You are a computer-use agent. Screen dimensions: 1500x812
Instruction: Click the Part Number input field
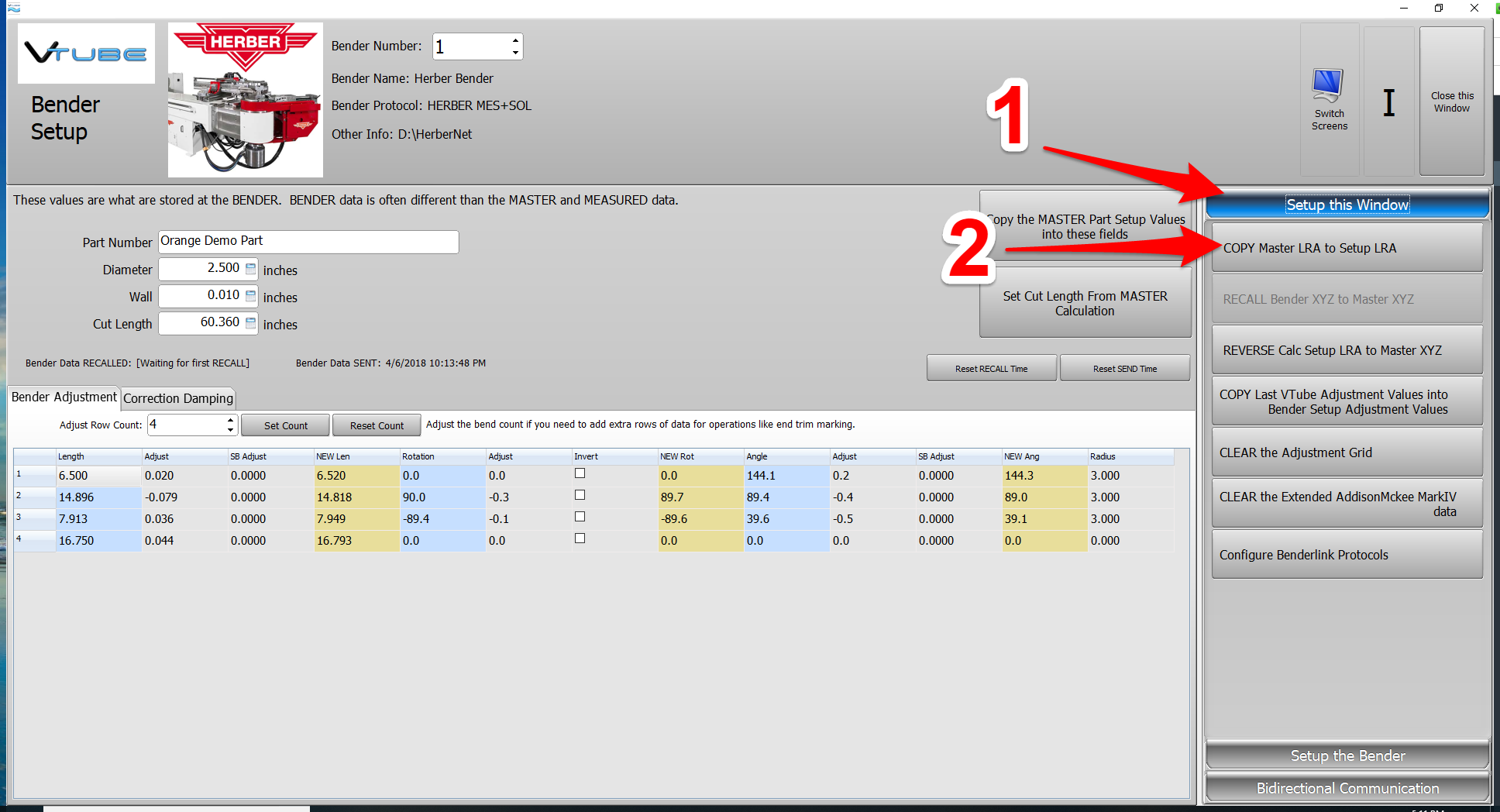click(308, 242)
